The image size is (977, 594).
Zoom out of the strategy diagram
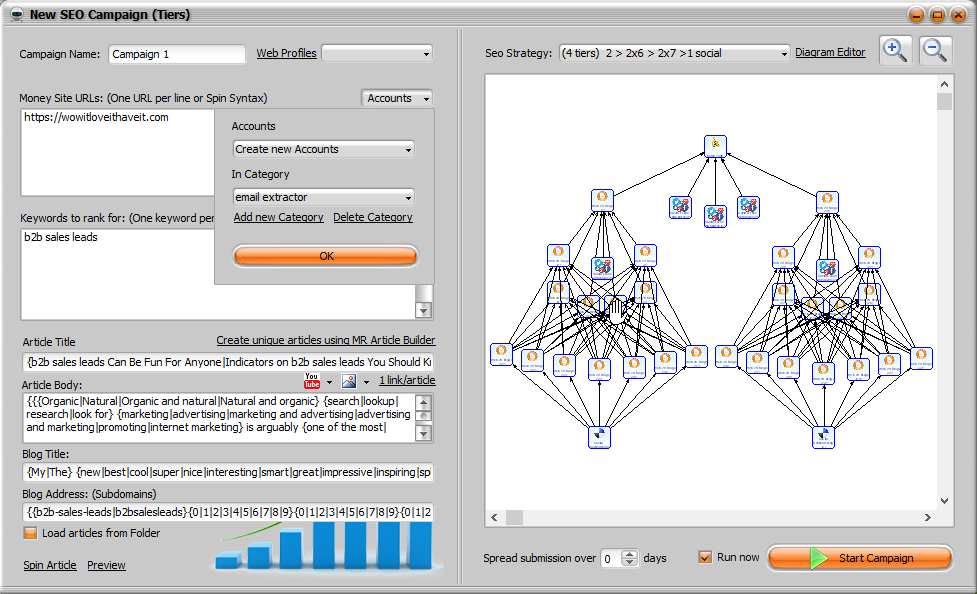point(935,50)
